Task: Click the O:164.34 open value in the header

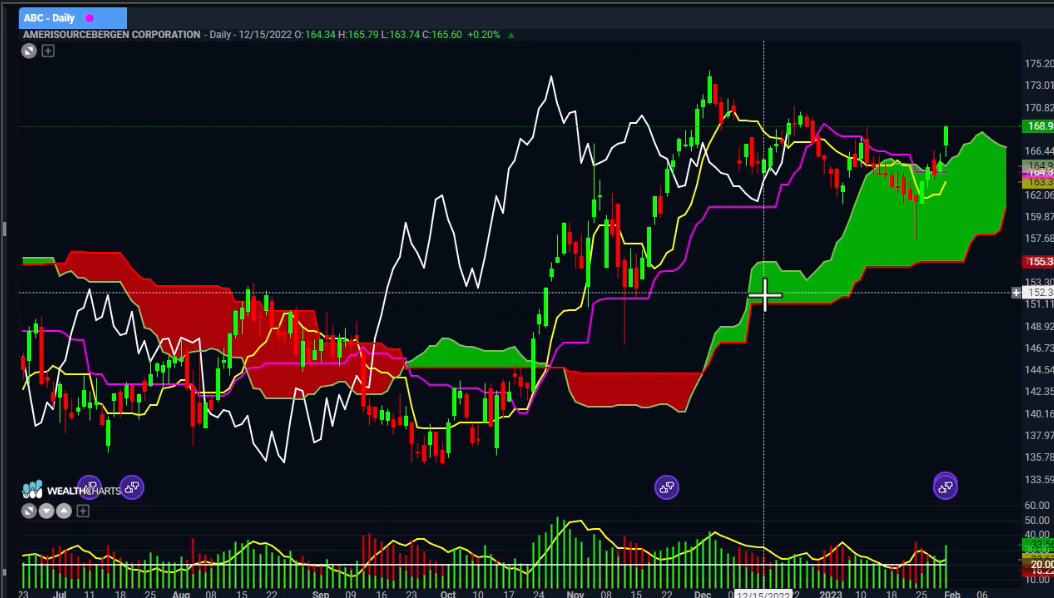Action: (315, 34)
